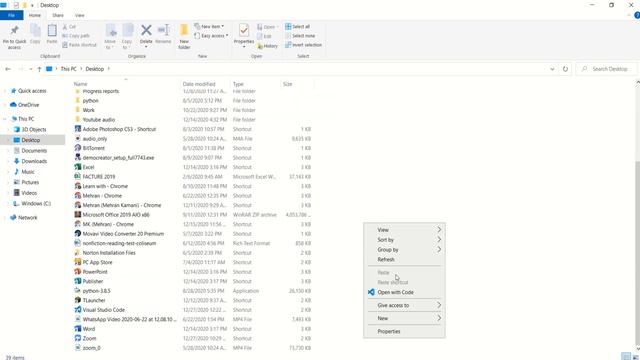The image size is (640, 360).
Task: Sort by Date modified column header
Action: click(199, 84)
